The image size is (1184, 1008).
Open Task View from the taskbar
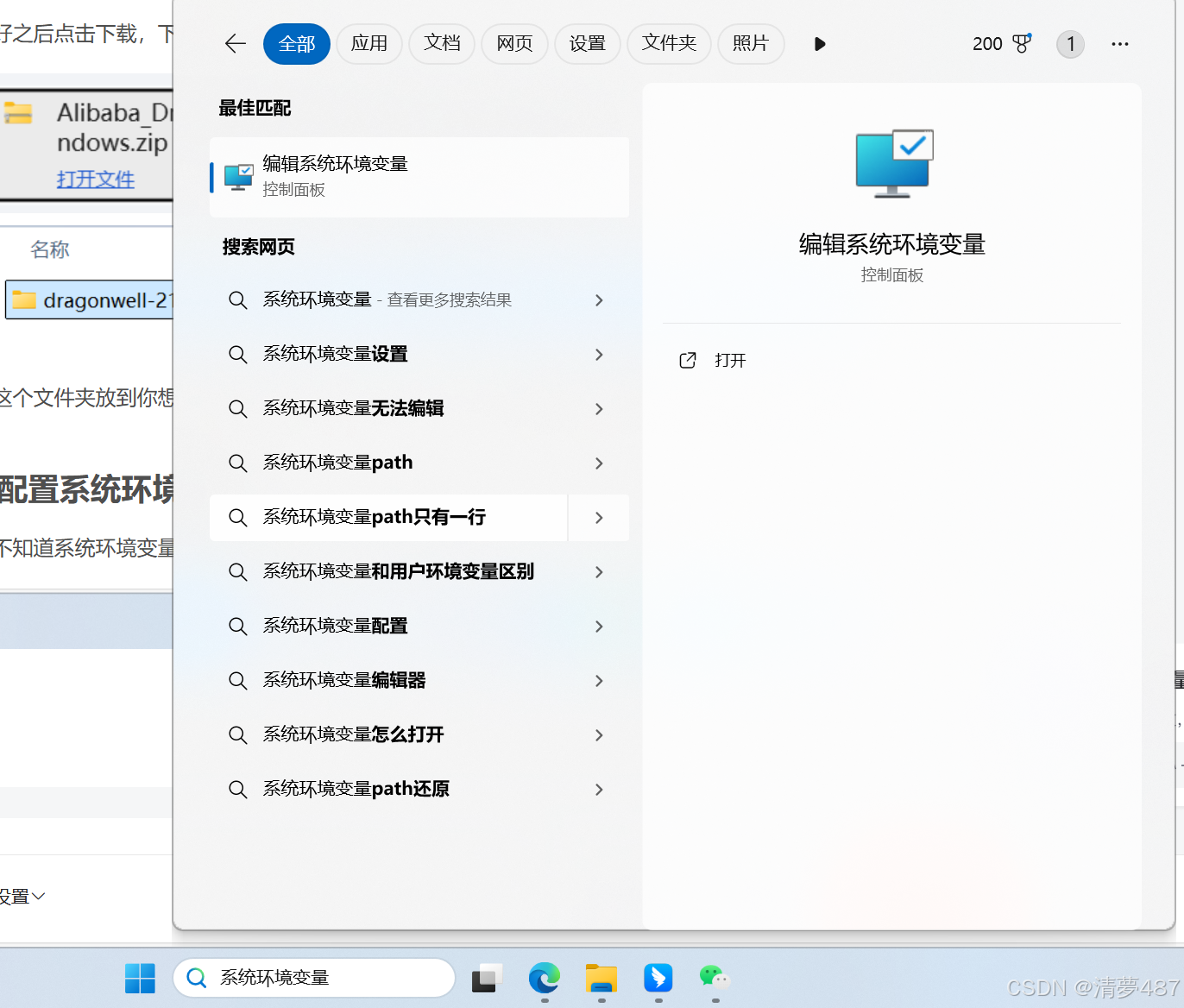[x=486, y=978]
